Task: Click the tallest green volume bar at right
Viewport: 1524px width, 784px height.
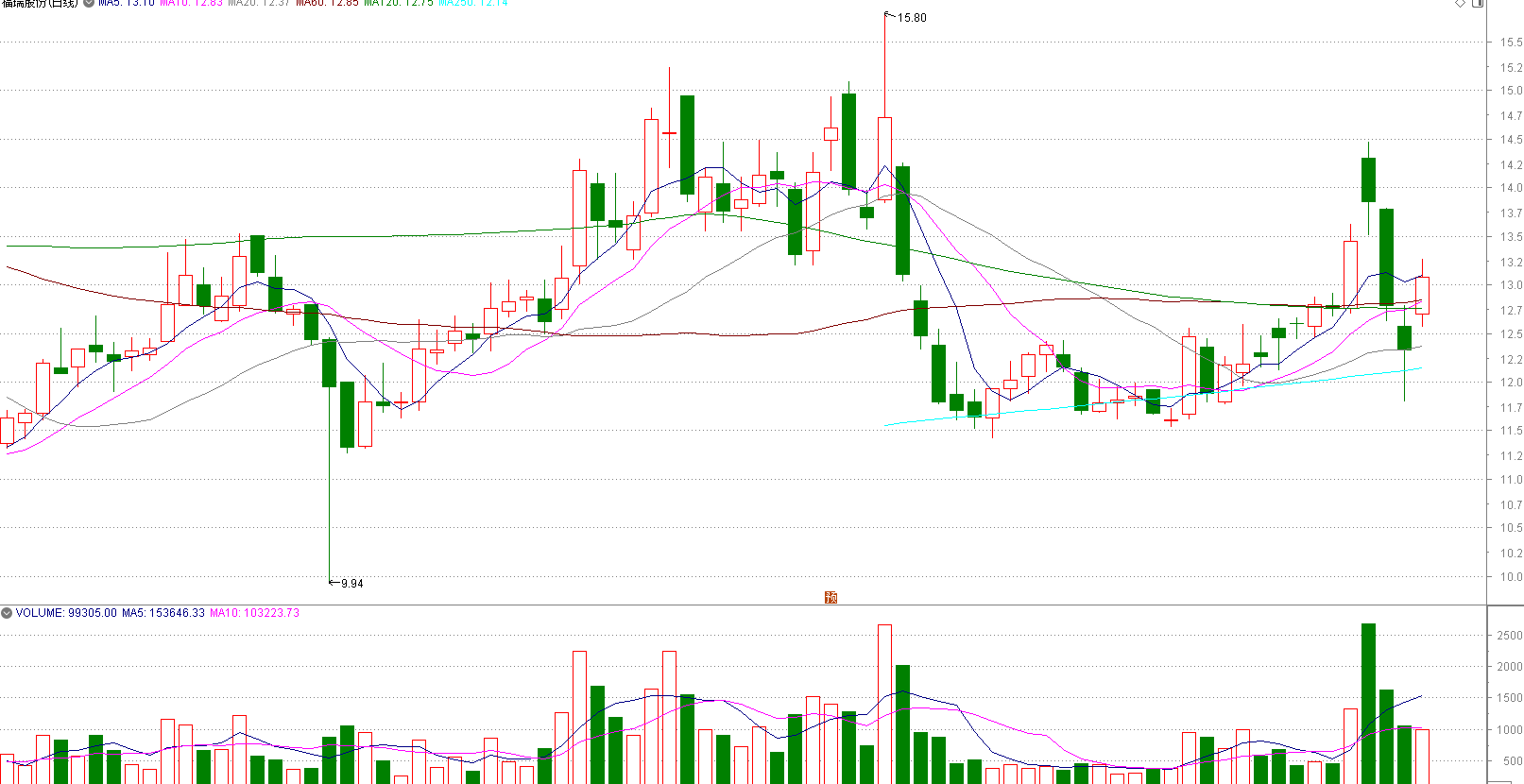Action: (1368, 704)
